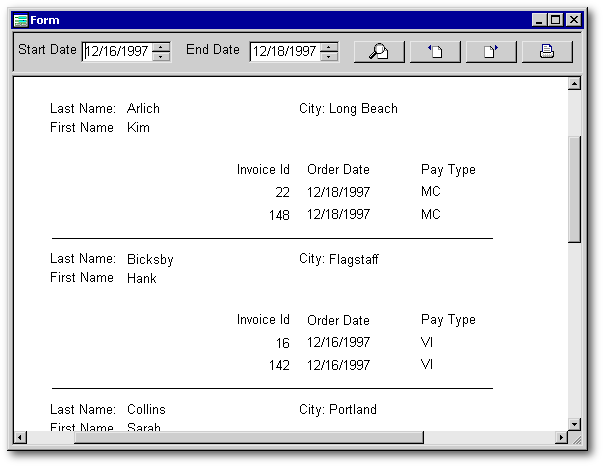Decrease End Date with down spinner arrow
Viewport: 603px width, 466px height.
(329, 56)
